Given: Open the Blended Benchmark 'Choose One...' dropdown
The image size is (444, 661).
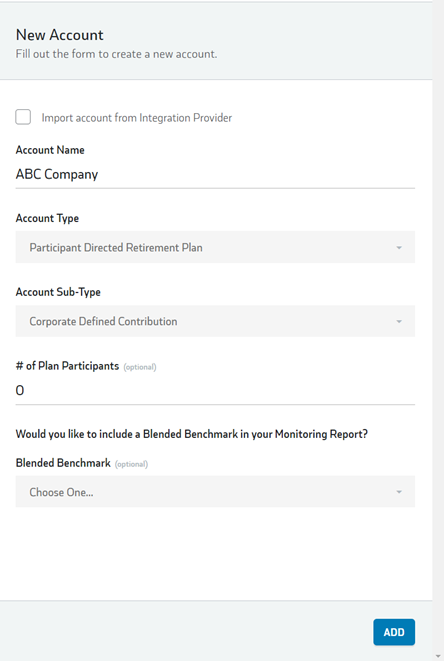Looking at the screenshot, I should coord(215,492).
